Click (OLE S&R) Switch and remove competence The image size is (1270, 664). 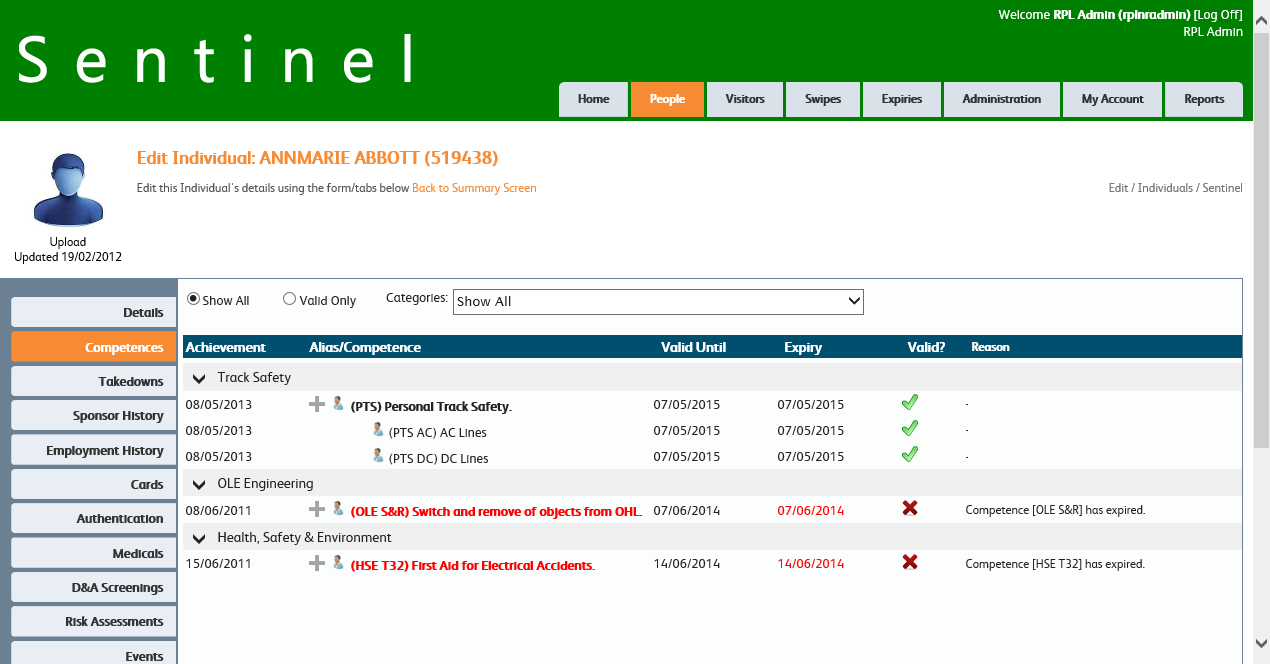coord(496,511)
